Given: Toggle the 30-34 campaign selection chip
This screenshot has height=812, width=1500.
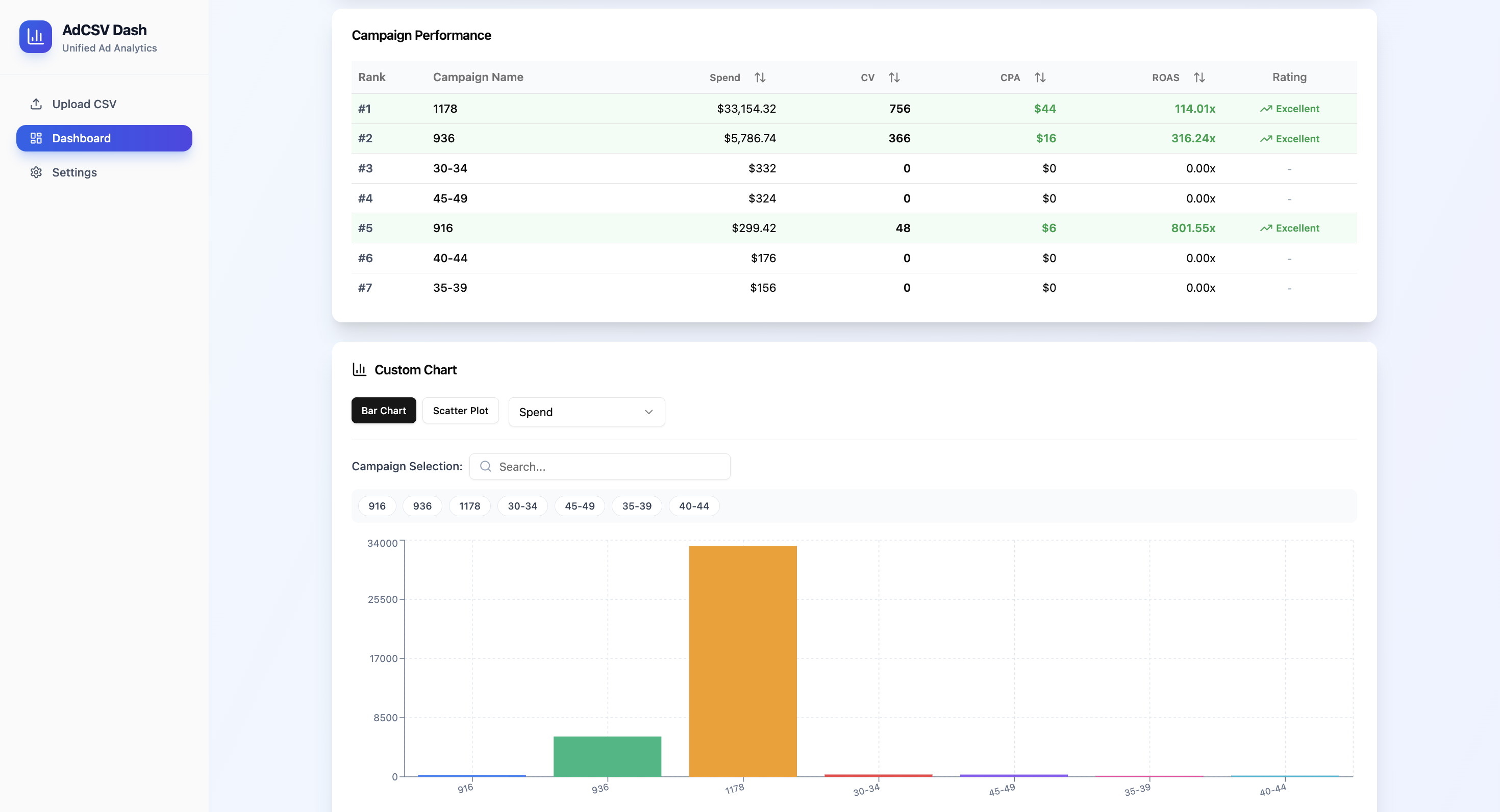Looking at the screenshot, I should pyautogui.click(x=522, y=506).
